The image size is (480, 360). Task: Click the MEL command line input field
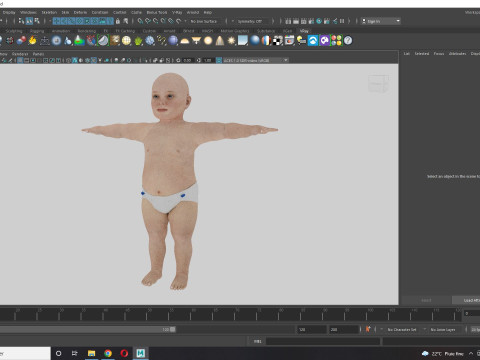click(x=323, y=341)
